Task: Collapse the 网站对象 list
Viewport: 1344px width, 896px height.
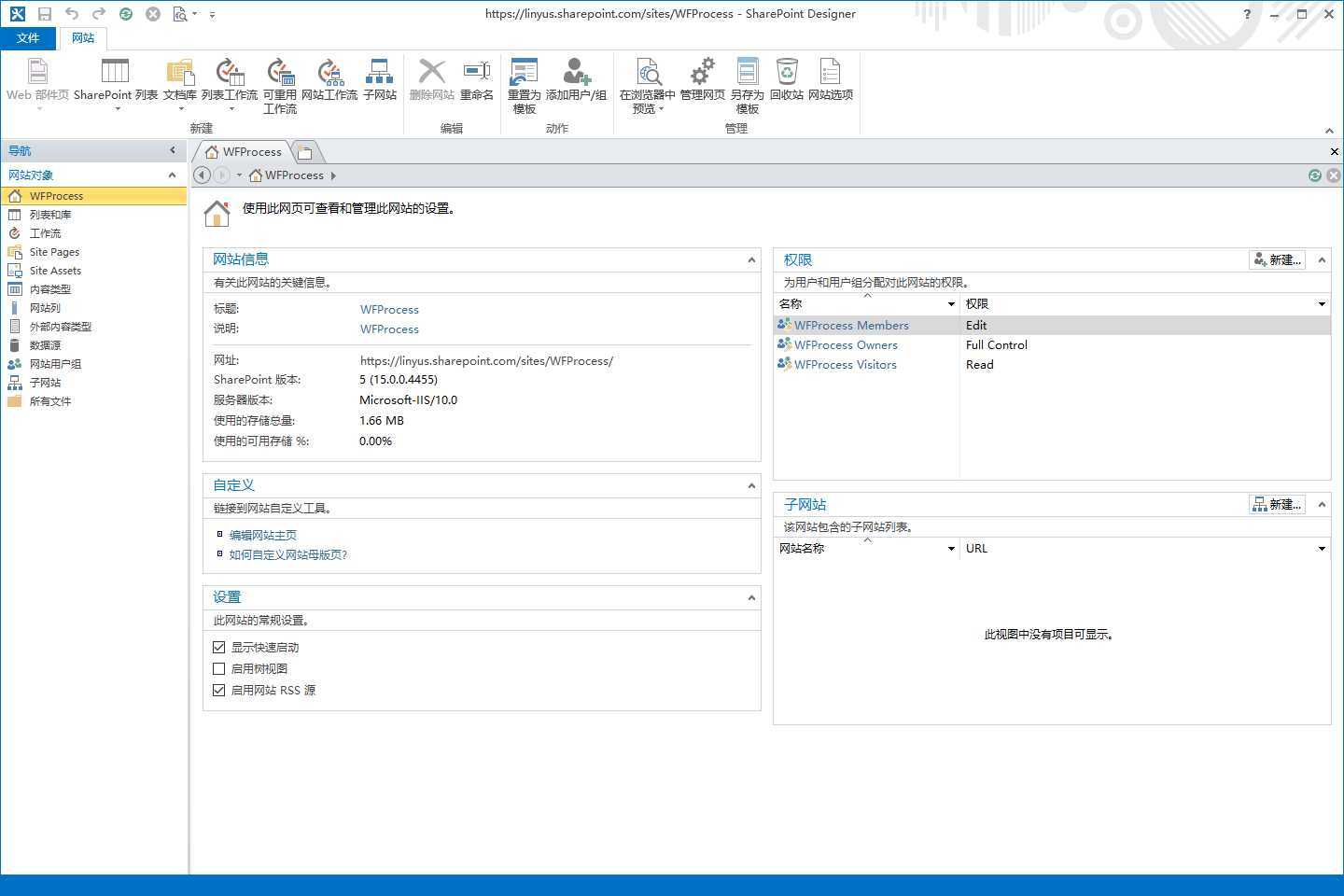Action: (173, 175)
